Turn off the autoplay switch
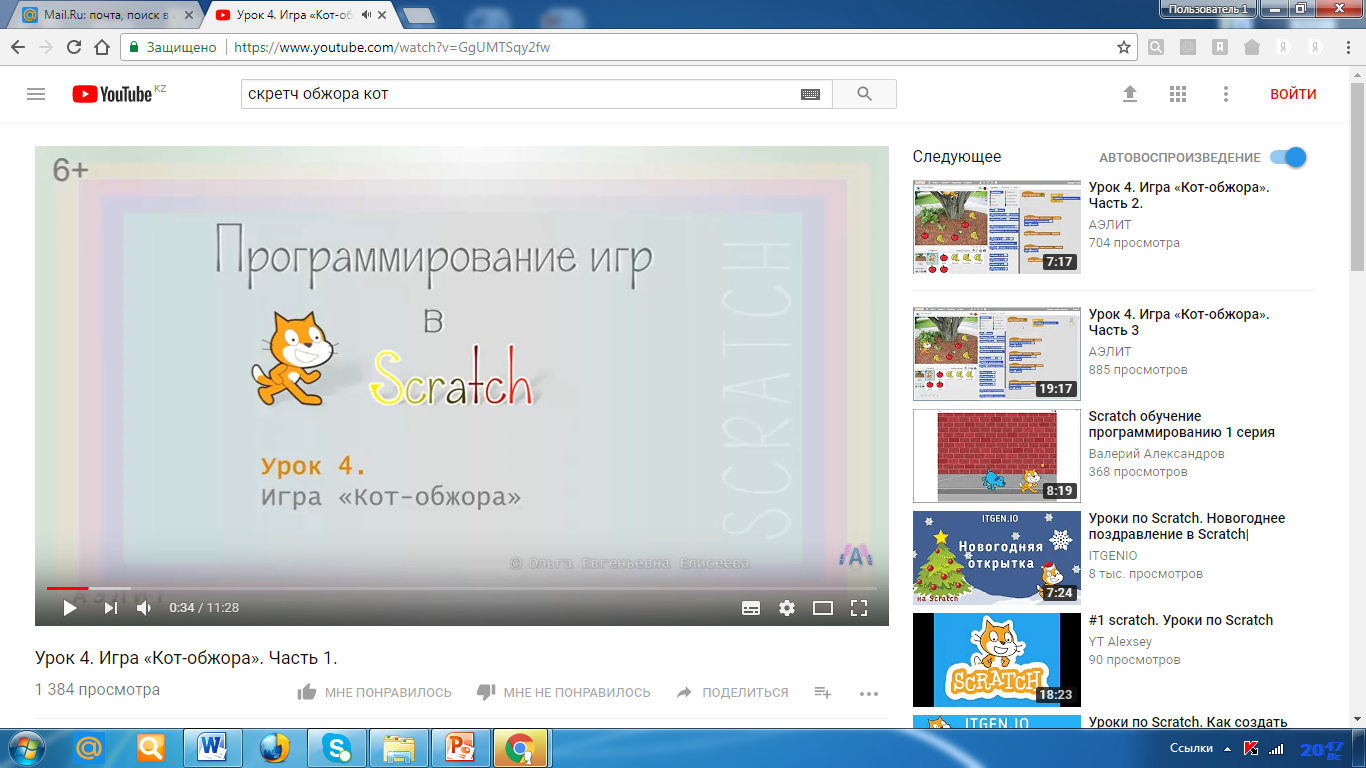Viewport: 1366px width, 768px height. pos(1288,157)
